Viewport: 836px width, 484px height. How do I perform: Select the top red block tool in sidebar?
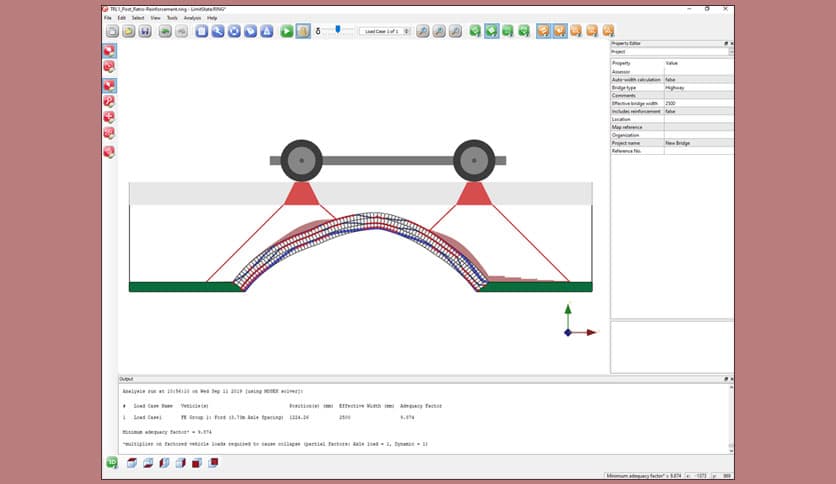tap(109, 51)
